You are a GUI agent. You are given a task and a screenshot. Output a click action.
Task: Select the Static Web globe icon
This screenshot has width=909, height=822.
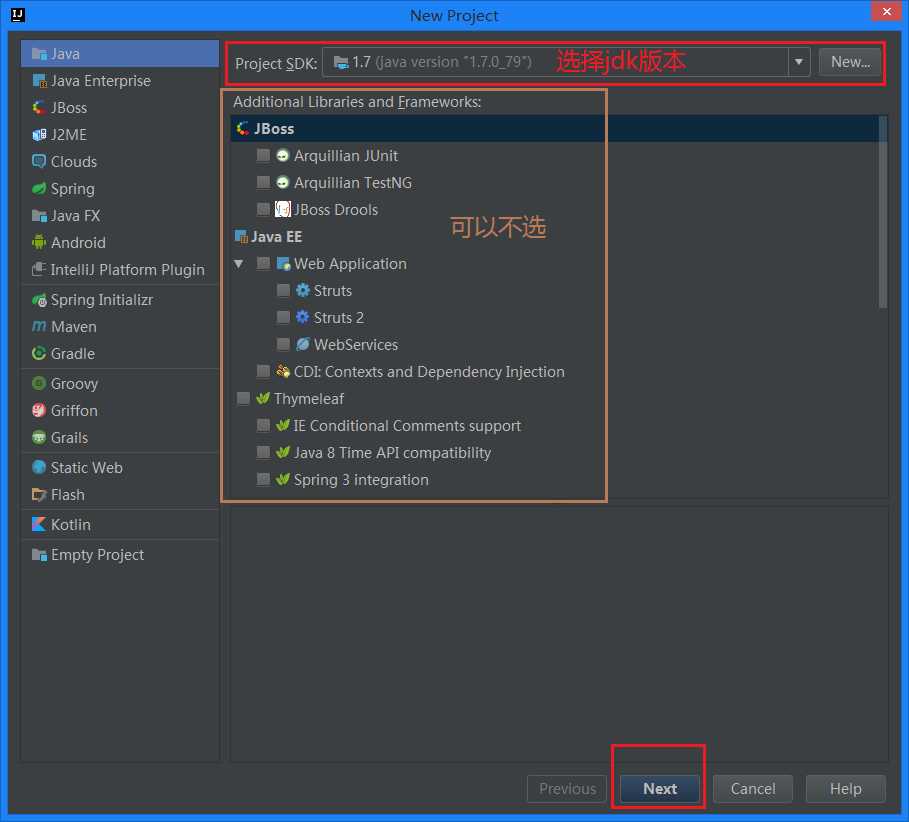(39, 467)
